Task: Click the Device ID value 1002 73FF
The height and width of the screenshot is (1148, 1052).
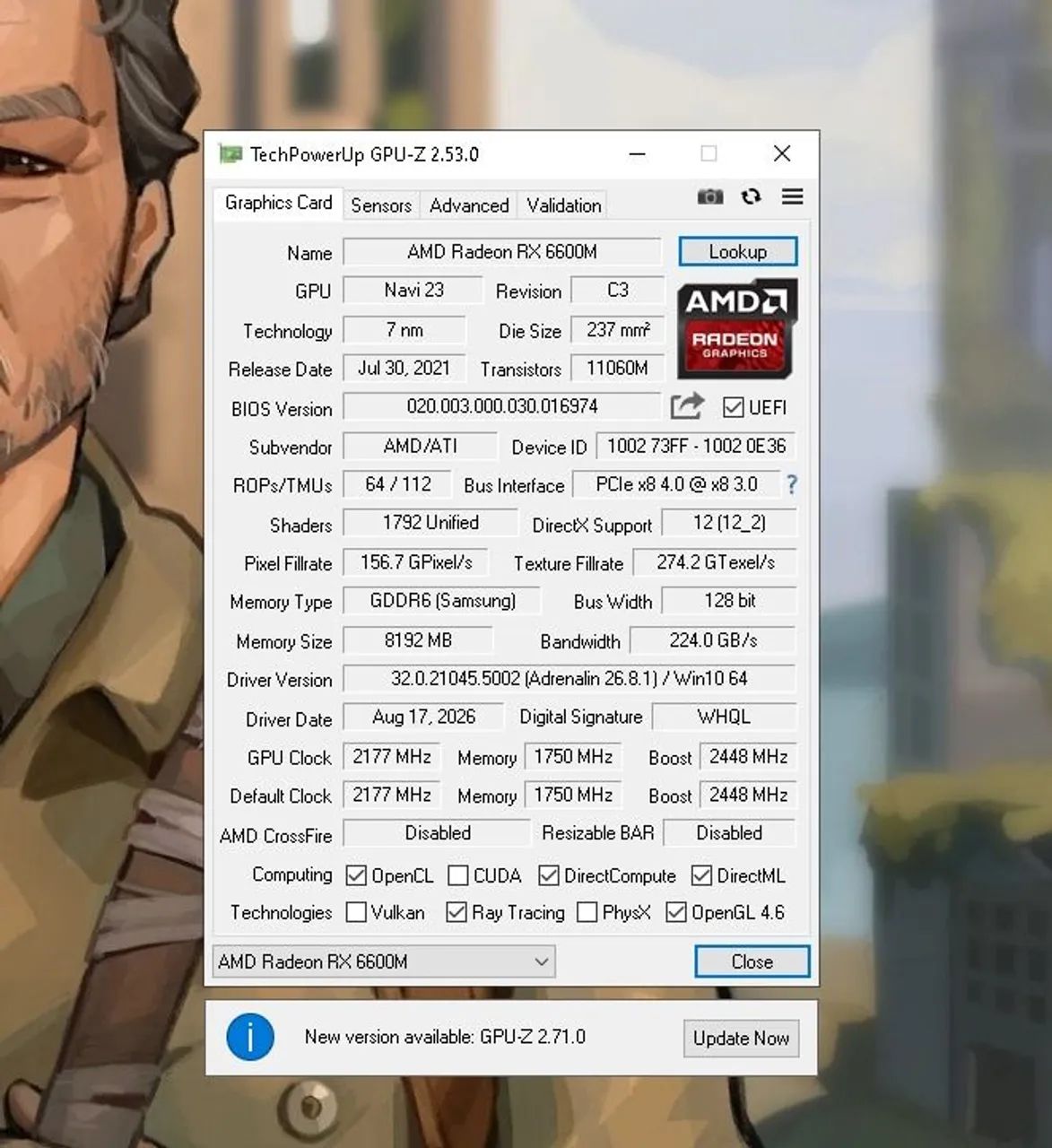Action: pyautogui.click(x=696, y=446)
